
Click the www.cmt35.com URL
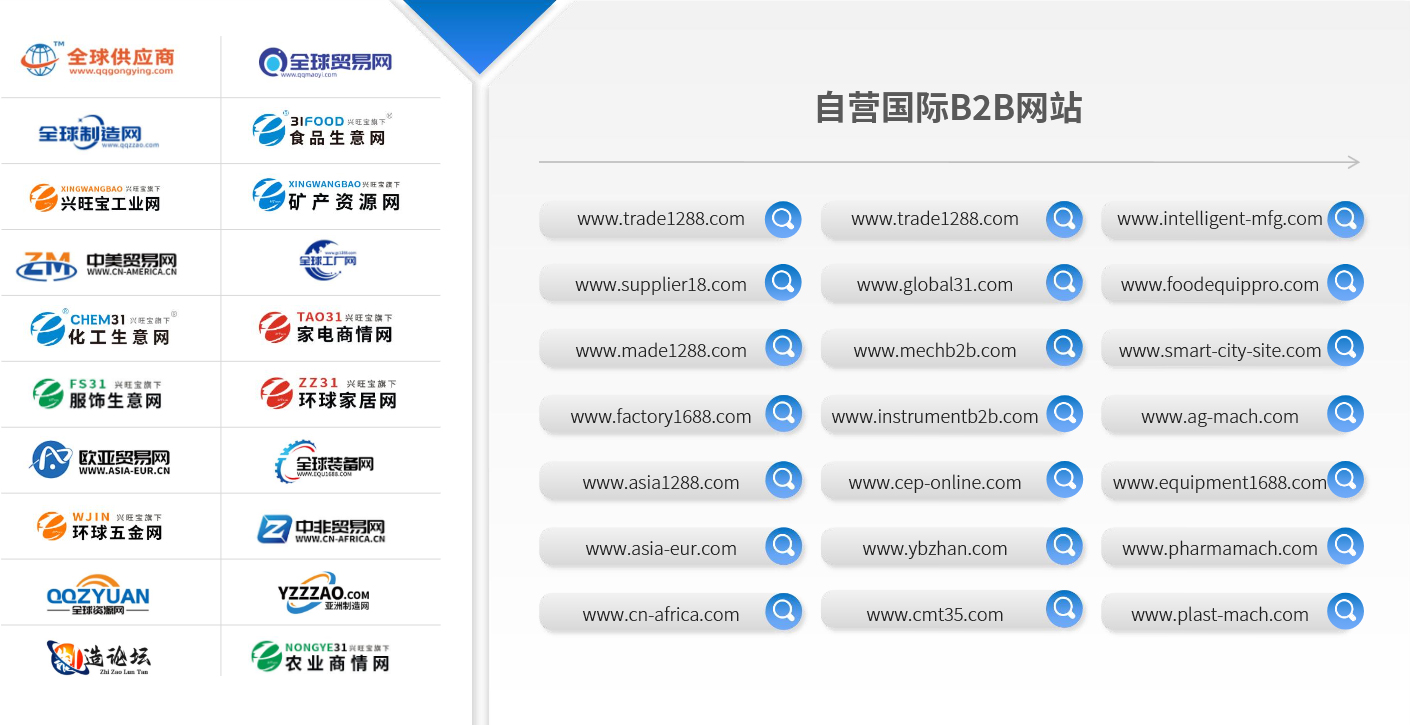point(935,614)
